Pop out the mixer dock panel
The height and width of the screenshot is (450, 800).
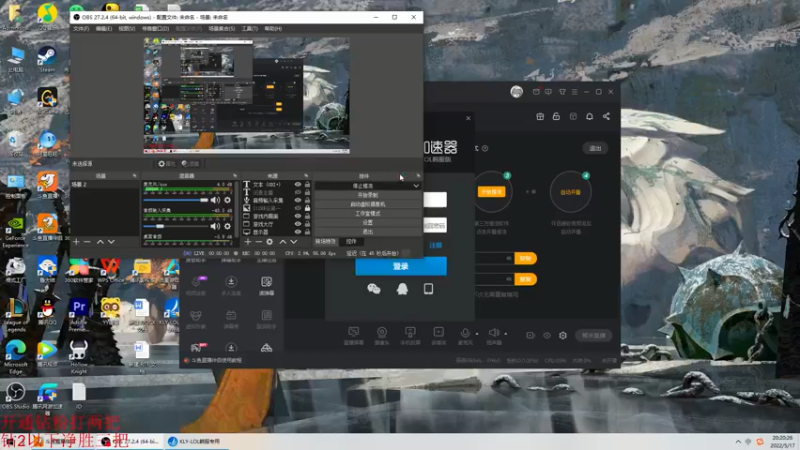235,176
